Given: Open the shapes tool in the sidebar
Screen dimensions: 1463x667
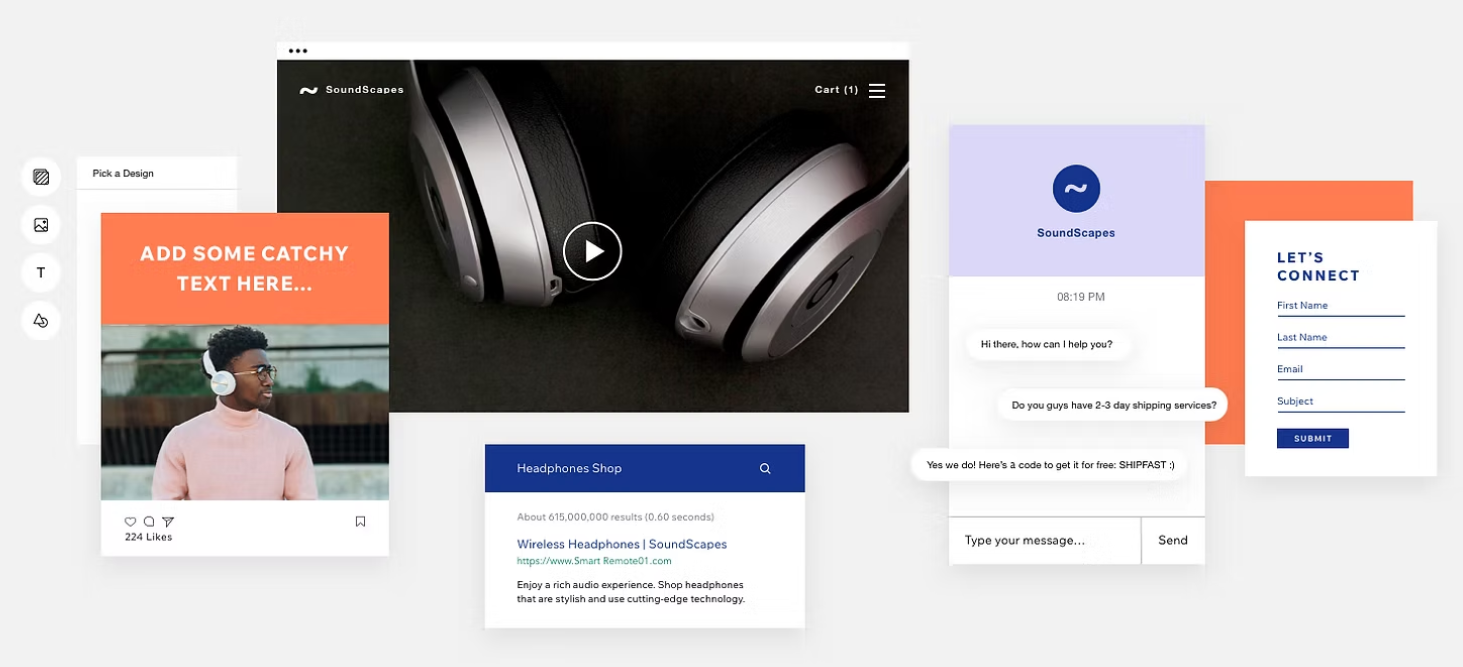Looking at the screenshot, I should pos(41,320).
